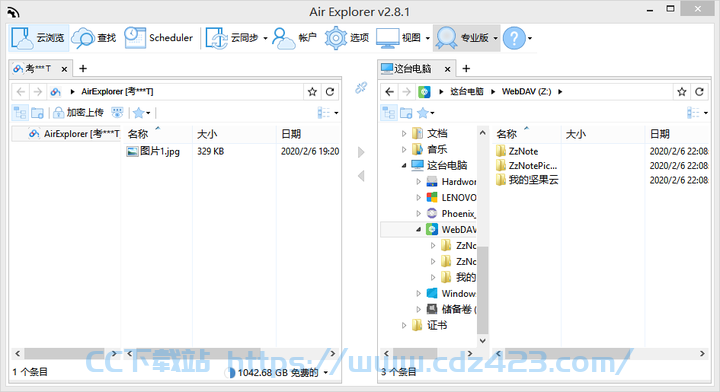Open left pane favorites star dropdown
Image resolution: width=720 pixels, height=392 pixels.
coord(141,112)
